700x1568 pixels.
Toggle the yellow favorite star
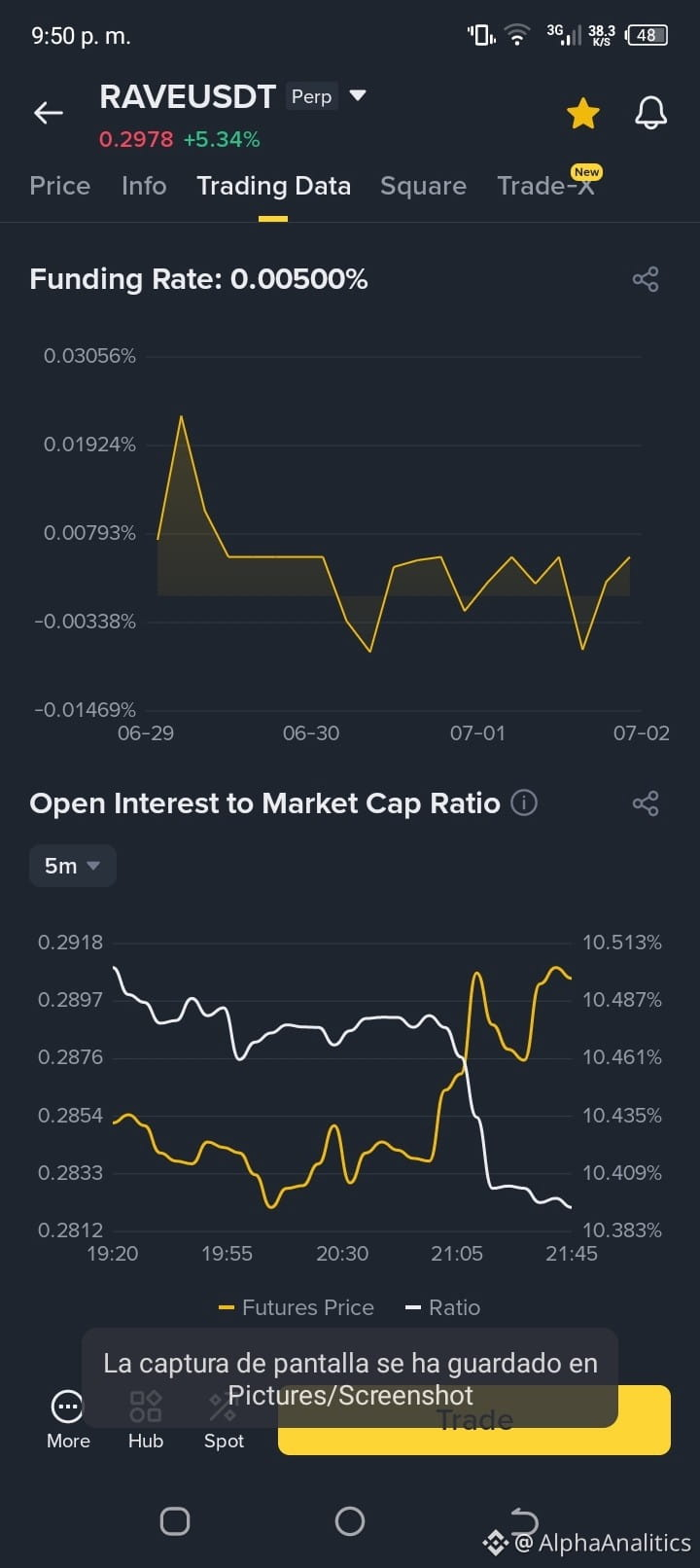pos(583,113)
